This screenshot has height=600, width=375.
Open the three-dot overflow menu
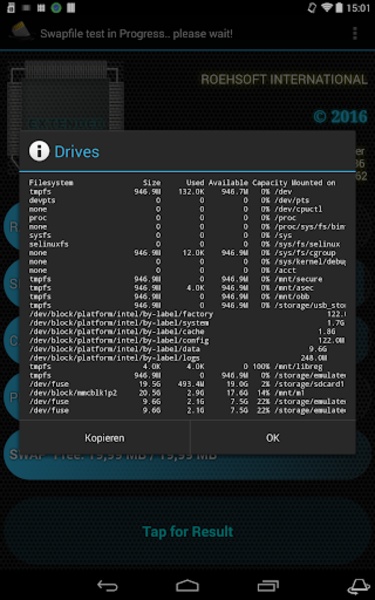(x=355, y=33)
